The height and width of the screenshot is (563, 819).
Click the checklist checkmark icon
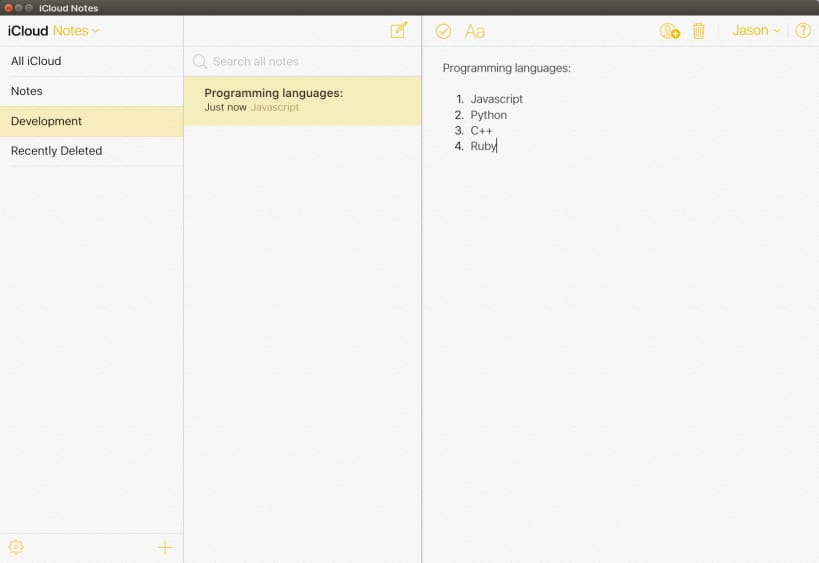pos(443,31)
